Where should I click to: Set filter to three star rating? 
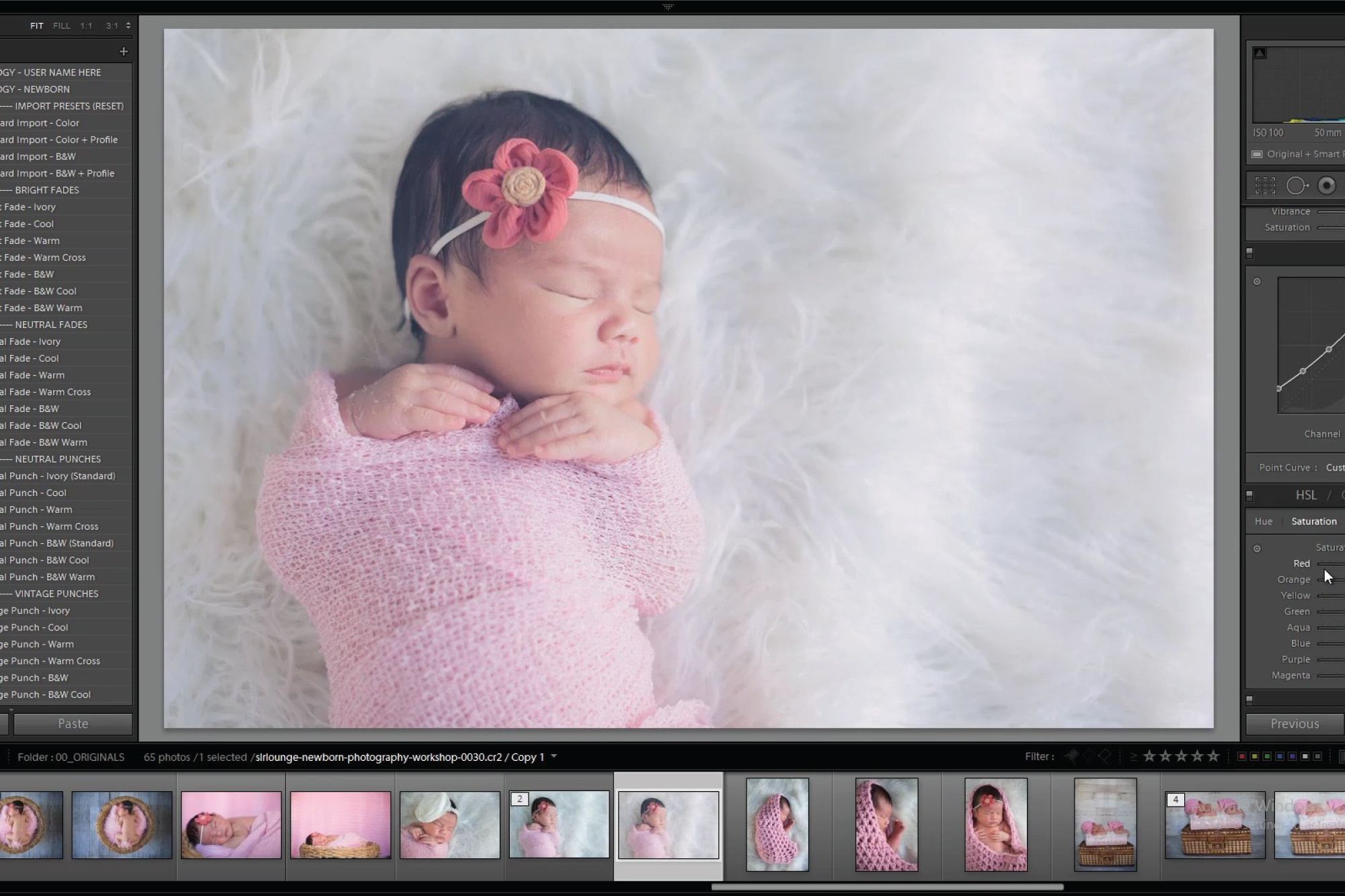pyautogui.click(x=1182, y=757)
